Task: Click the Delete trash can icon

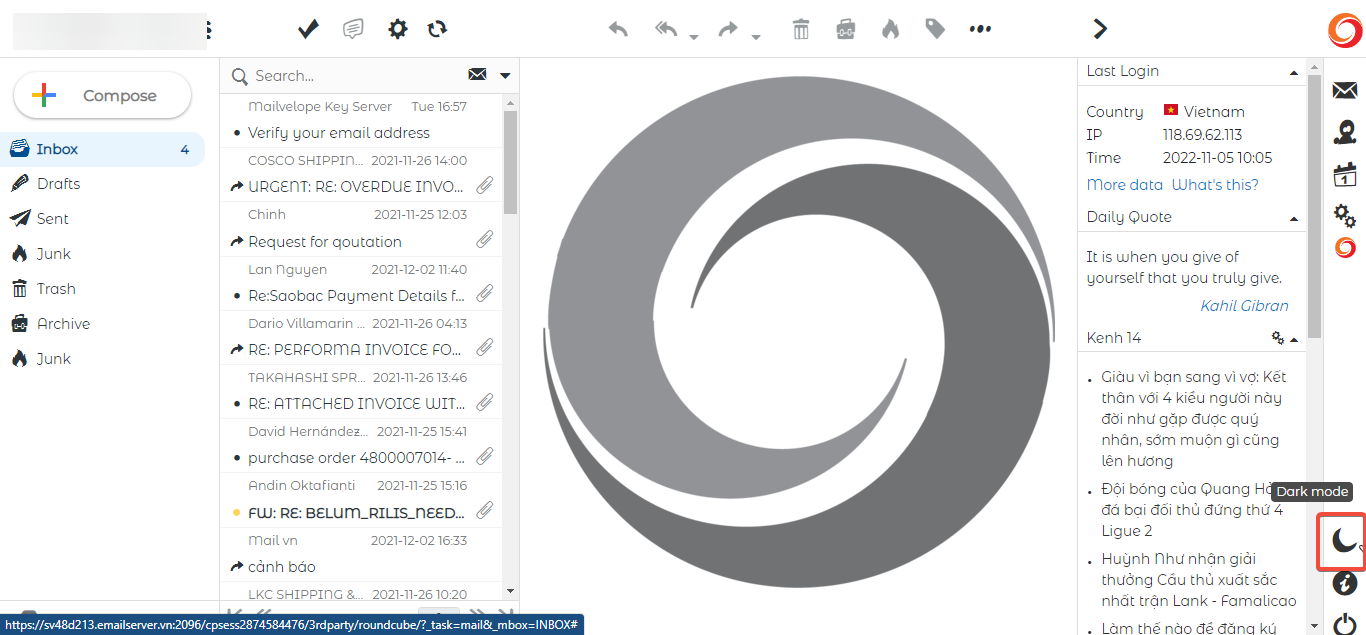Action: (x=801, y=29)
